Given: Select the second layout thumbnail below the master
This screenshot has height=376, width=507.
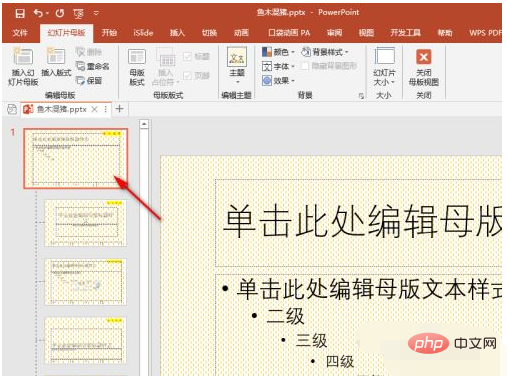Looking at the screenshot, I should tap(85, 282).
